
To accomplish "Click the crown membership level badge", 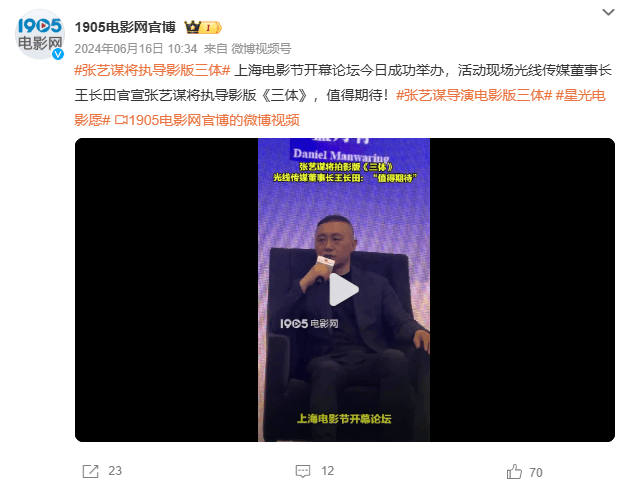I will point(203,27).
